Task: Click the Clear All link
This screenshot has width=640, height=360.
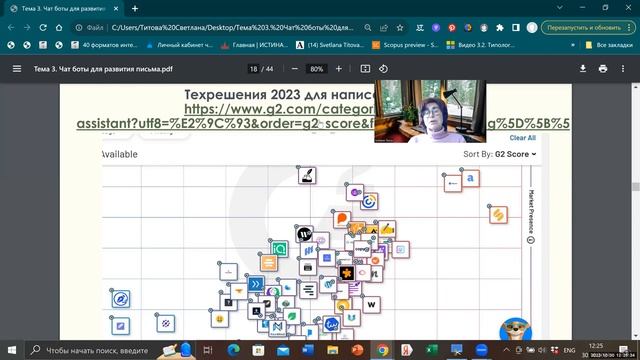Action: point(522,138)
